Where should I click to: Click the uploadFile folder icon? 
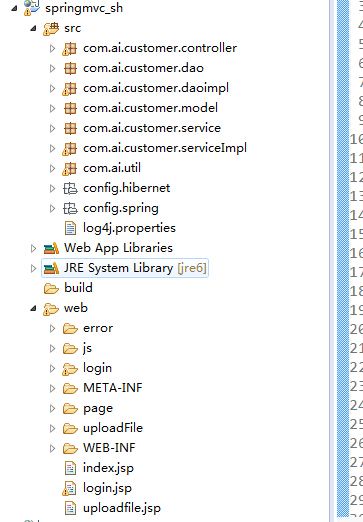tap(70, 428)
